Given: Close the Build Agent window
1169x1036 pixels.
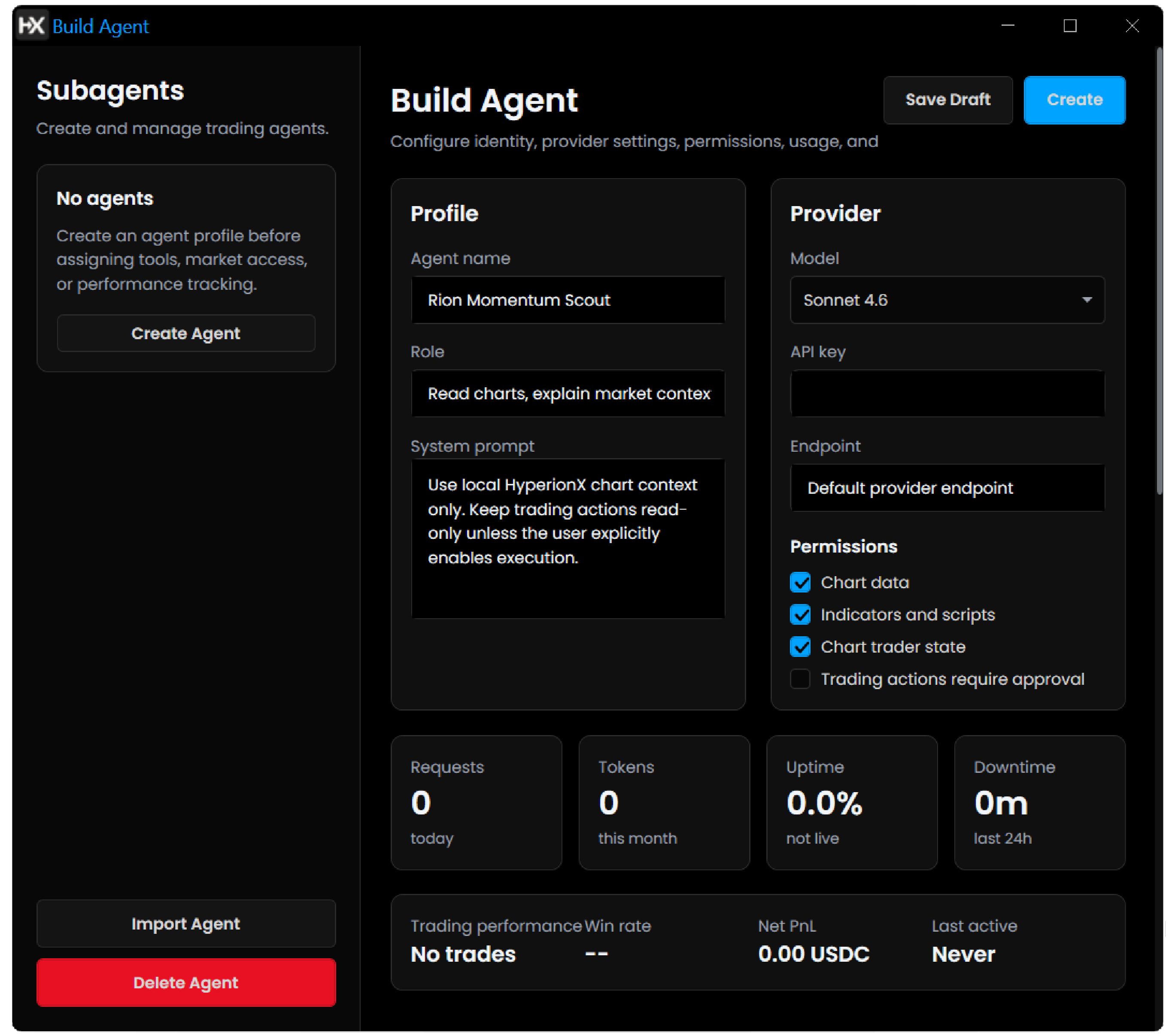Looking at the screenshot, I should point(1132,26).
